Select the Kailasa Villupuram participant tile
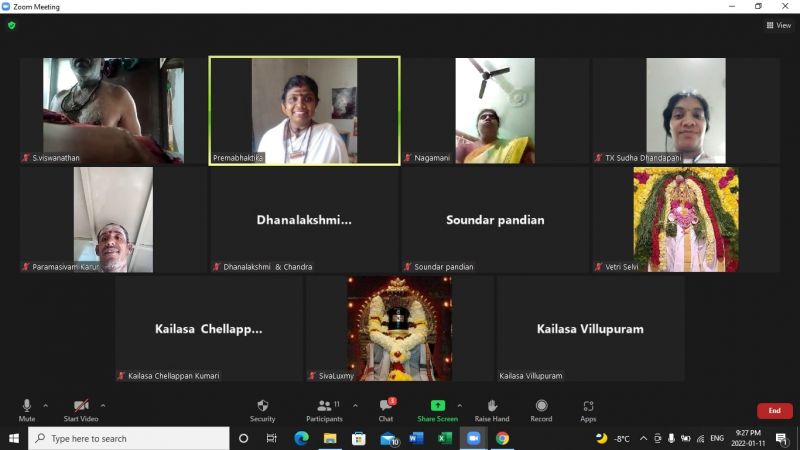Viewport: 800px width, 450px height. (590, 329)
